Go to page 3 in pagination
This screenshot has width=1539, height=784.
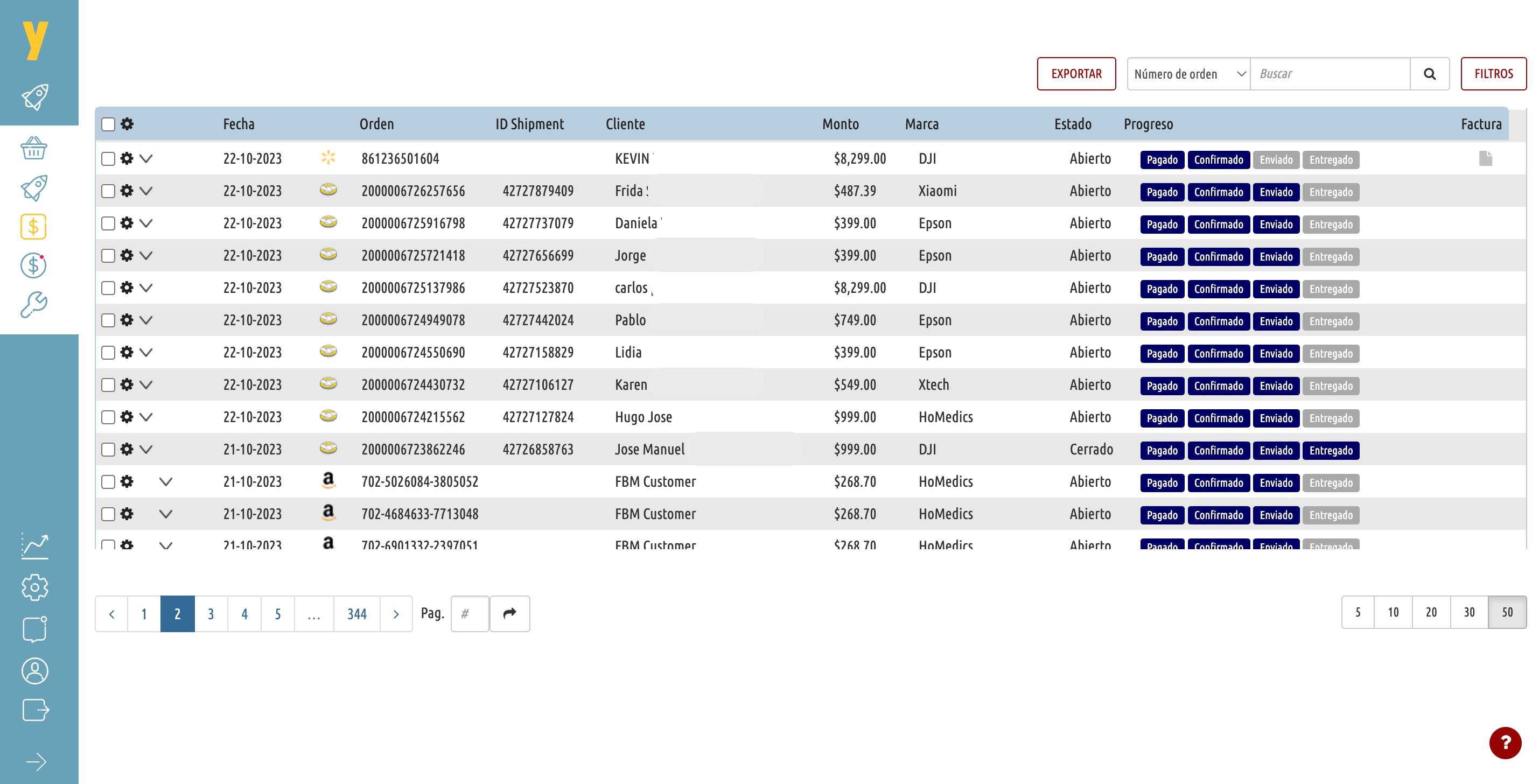pyautogui.click(x=211, y=614)
